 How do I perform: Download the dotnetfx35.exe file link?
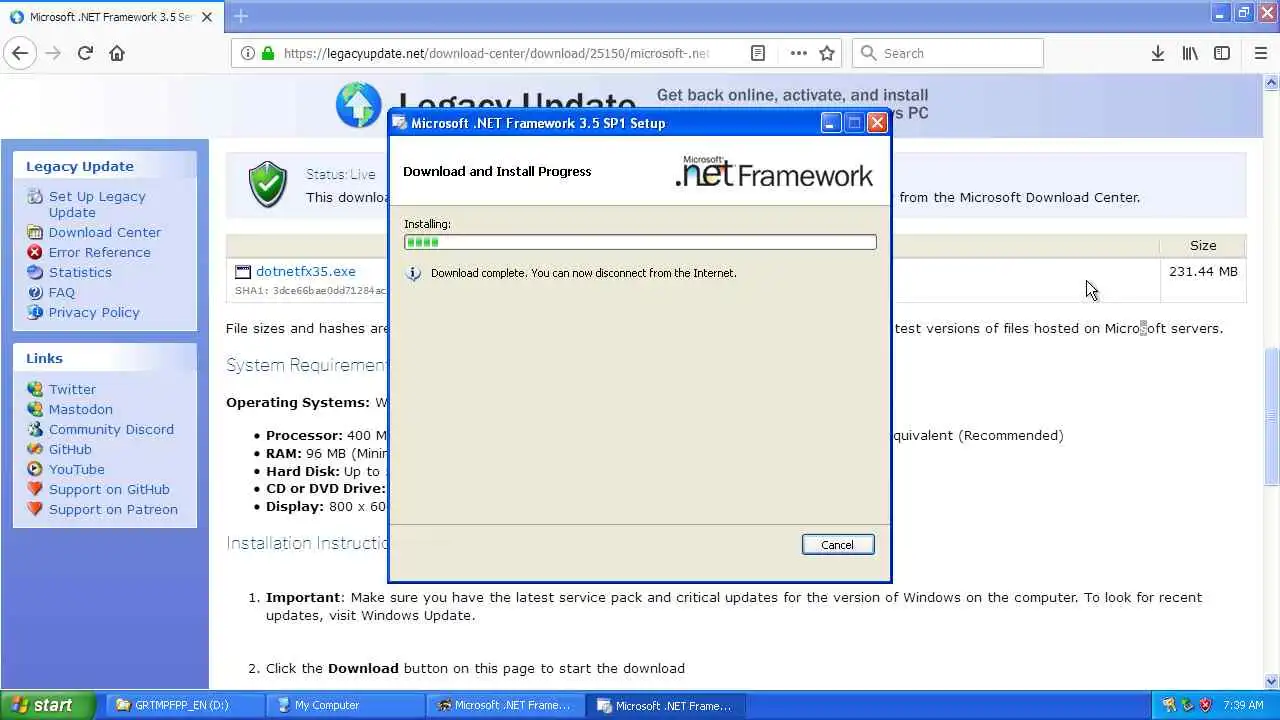point(306,271)
